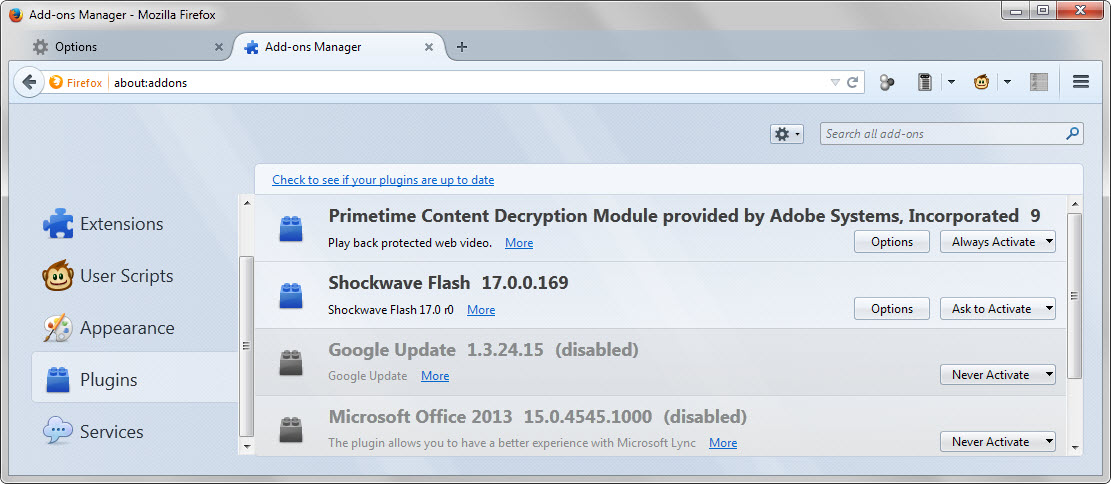Select the Google Update 1.3.24.15 title
1111x484 pixels.
tap(483, 349)
